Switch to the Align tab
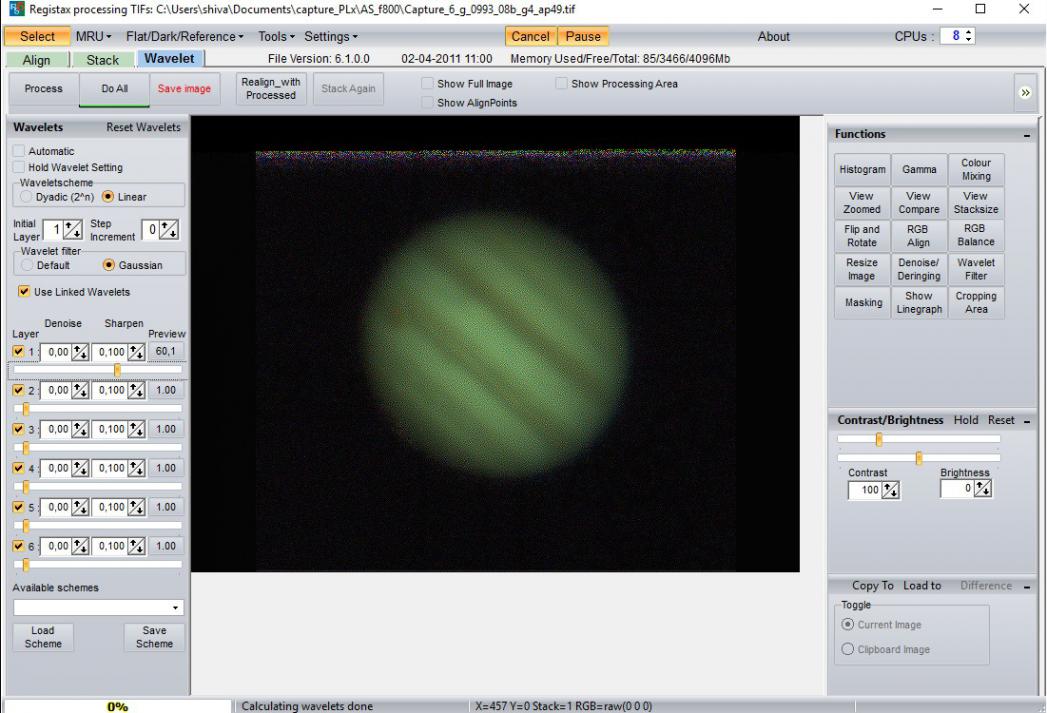Screen dimensions: 1047x713 (x=37, y=60)
